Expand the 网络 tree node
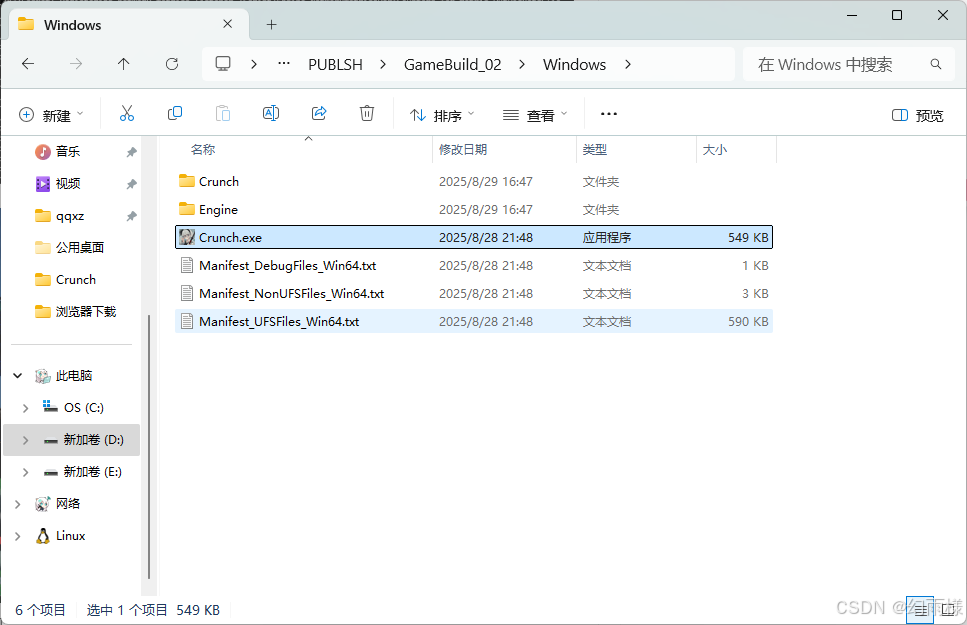967x625 pixels. coord(18,504)
